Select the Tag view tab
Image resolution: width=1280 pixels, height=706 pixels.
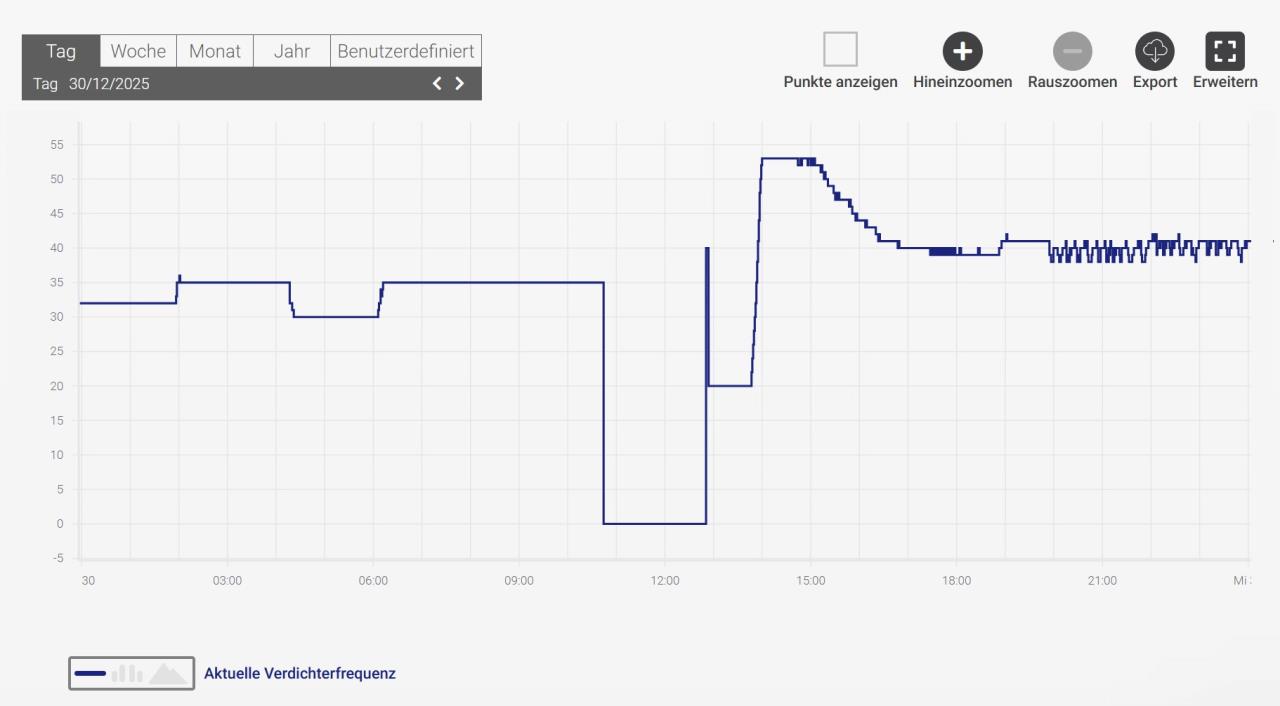pos(61,51)
